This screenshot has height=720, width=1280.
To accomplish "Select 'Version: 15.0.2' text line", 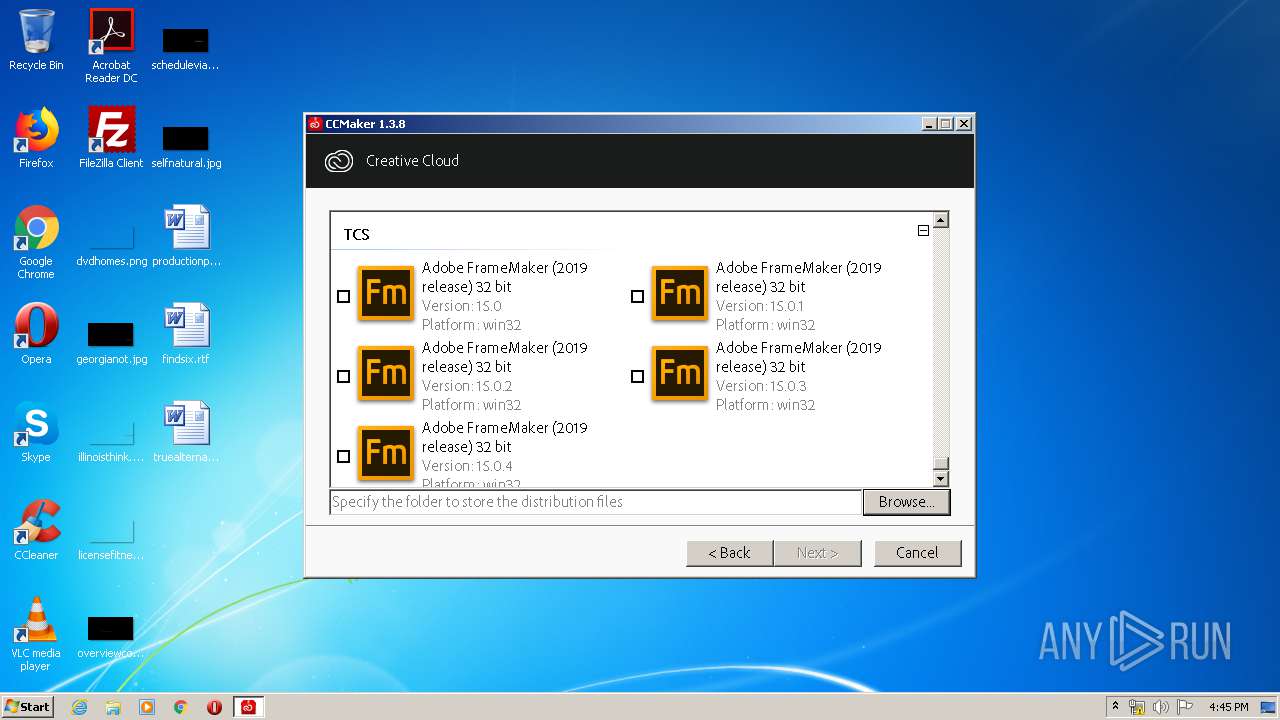I will coord(467,386).
